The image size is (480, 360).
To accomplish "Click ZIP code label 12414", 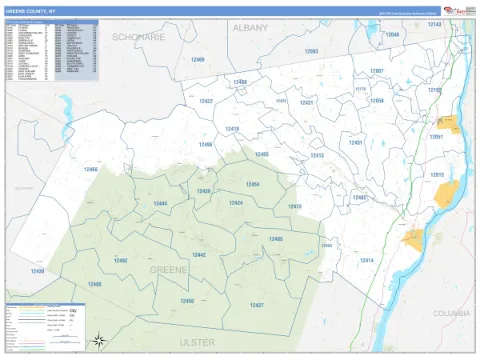I will [x=367, y=260].
